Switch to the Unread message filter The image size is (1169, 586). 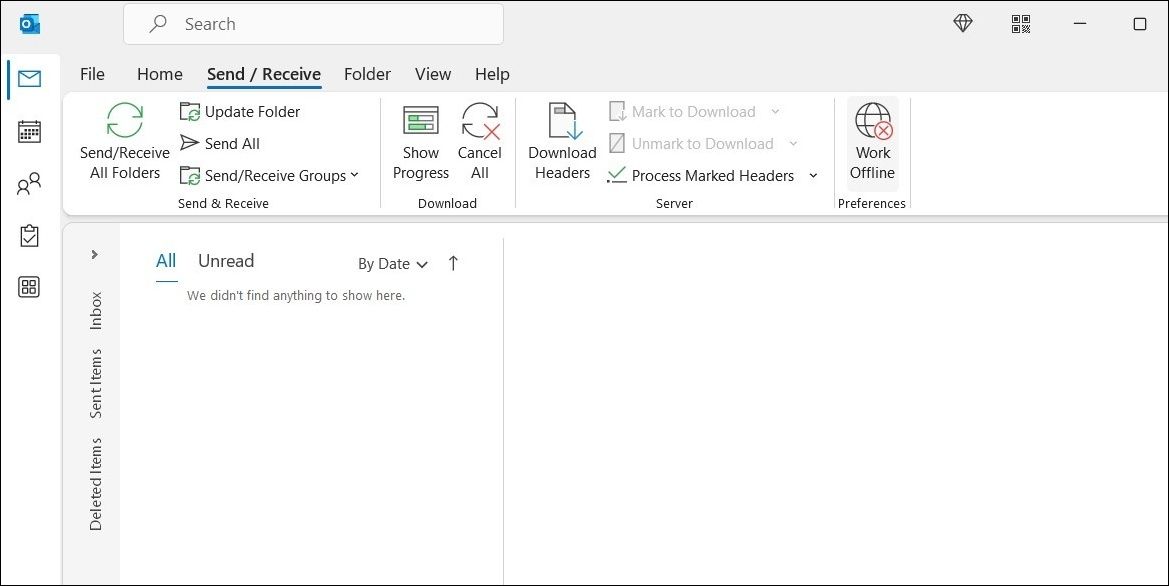(x=225, y=260)
